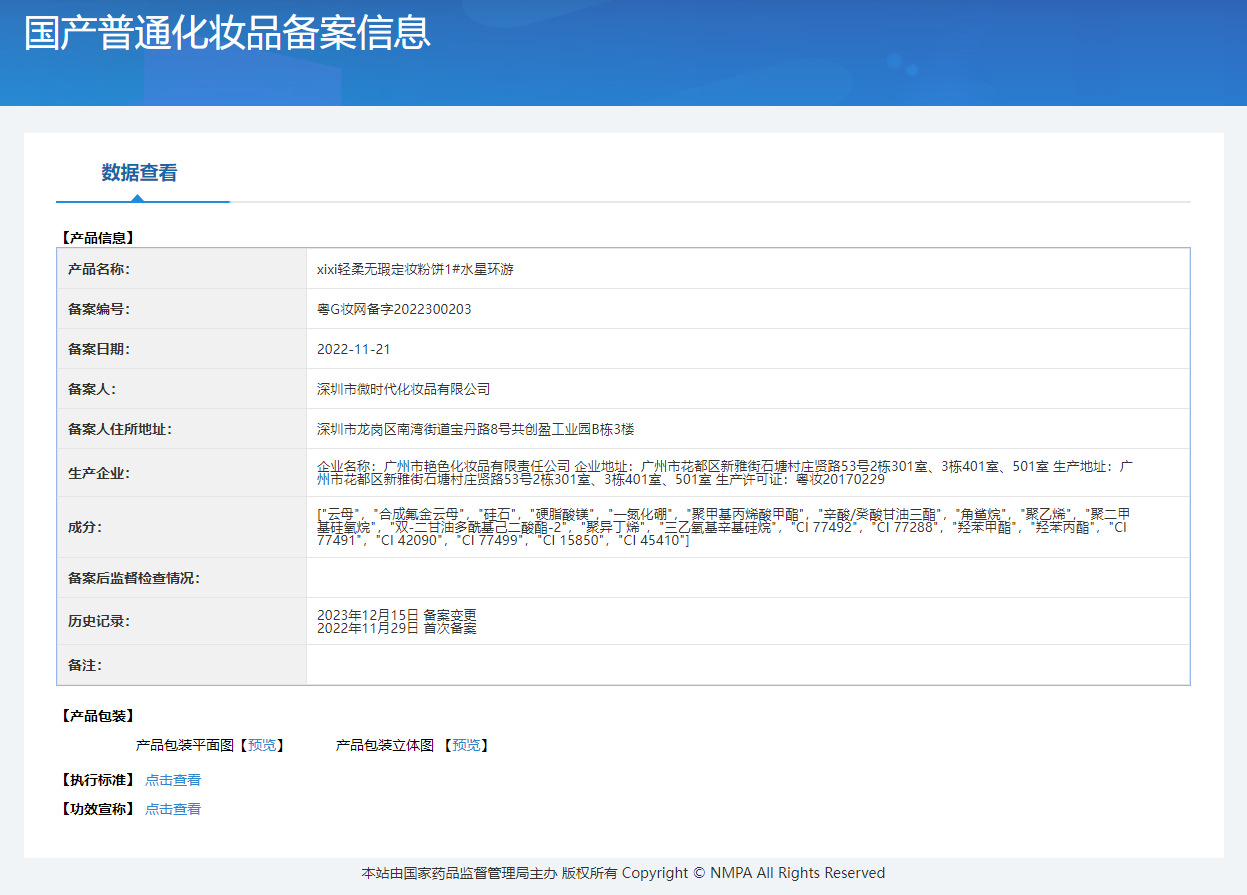Click the manufacturer details starting 企业名称：广州市艳色化妆品
Viewport: 1247px width, 895px height.
(725, 473)
